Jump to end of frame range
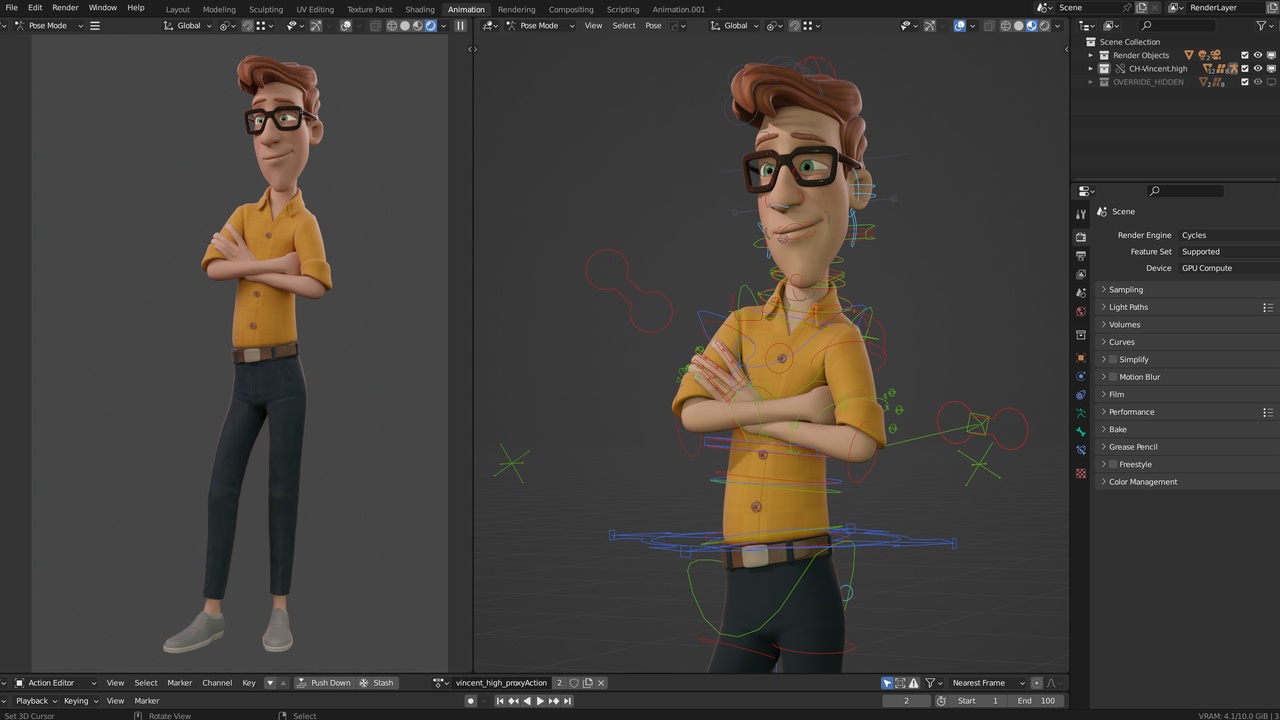The image size is (1280, 720). 567,701
